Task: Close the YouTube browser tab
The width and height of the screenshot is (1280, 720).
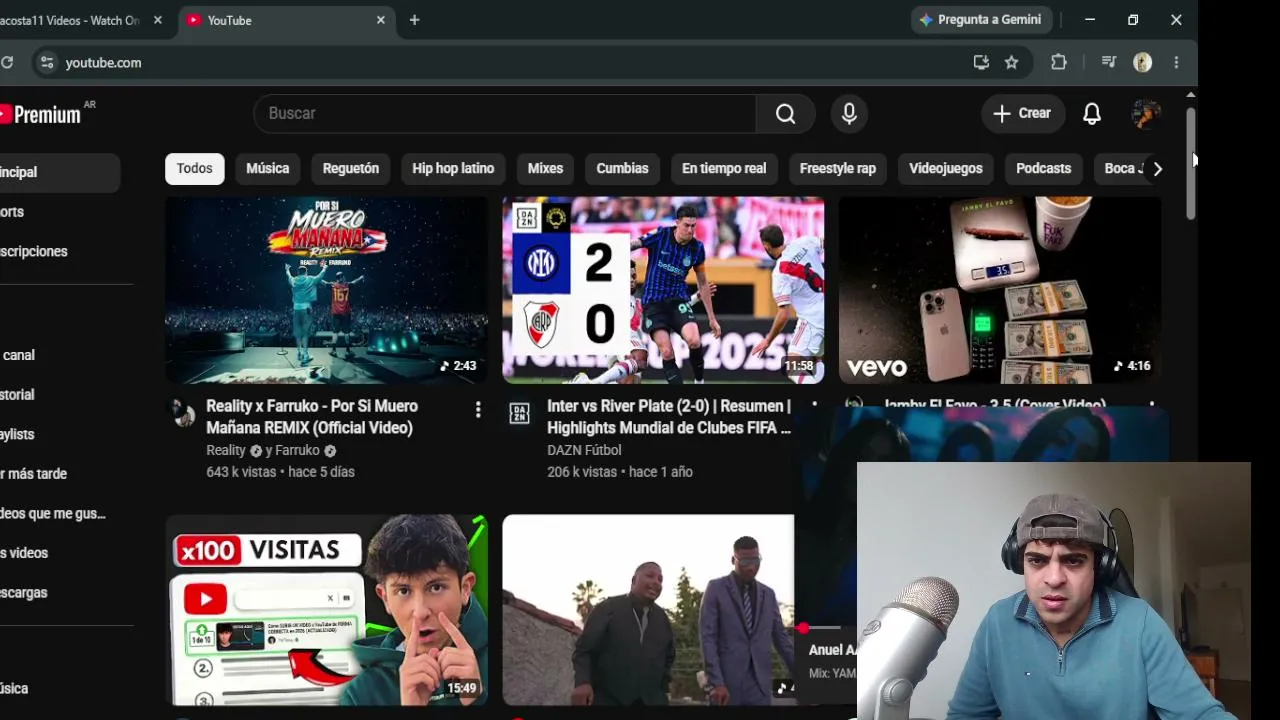Action: pos(380,20)
